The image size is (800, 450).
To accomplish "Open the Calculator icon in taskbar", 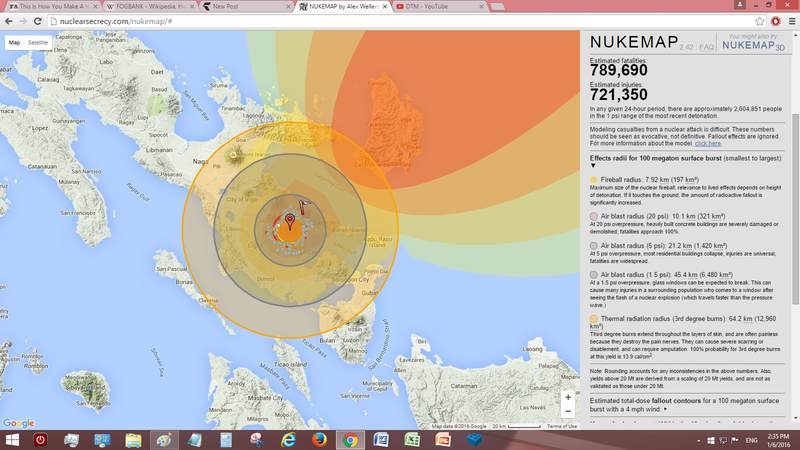I will coord(226,440).
